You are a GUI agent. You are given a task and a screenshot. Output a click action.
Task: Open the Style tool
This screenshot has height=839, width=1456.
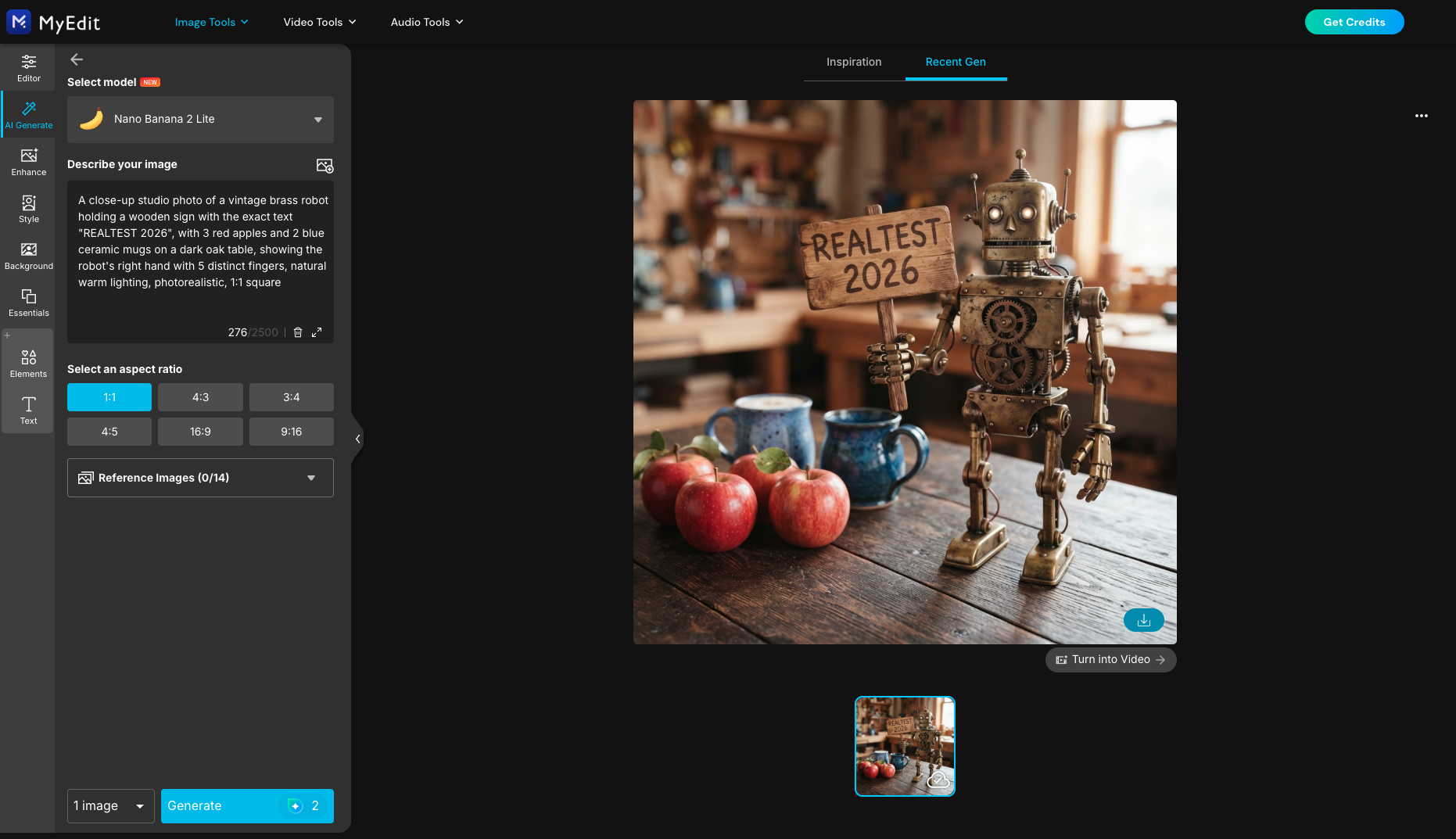pyautogui.click(x=29, y=209)
